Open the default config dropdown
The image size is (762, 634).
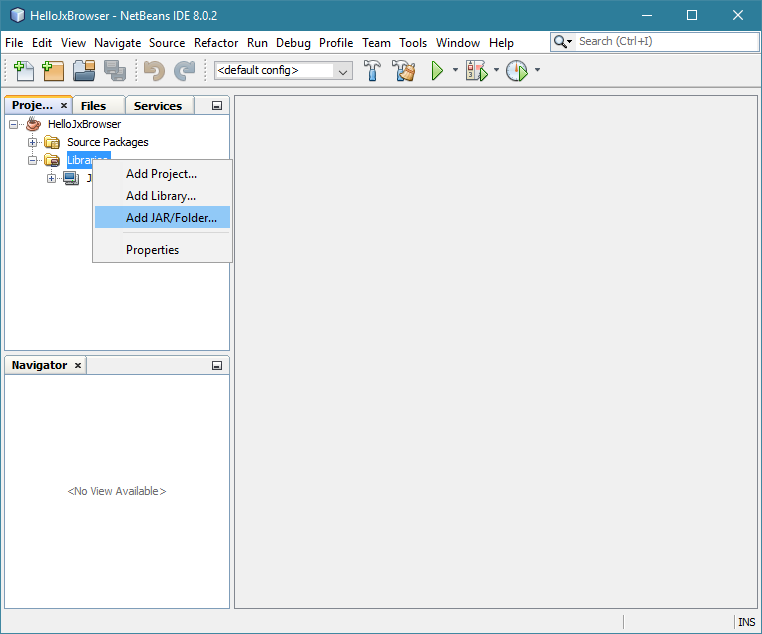pyautogui.click(x=342, y=71)
